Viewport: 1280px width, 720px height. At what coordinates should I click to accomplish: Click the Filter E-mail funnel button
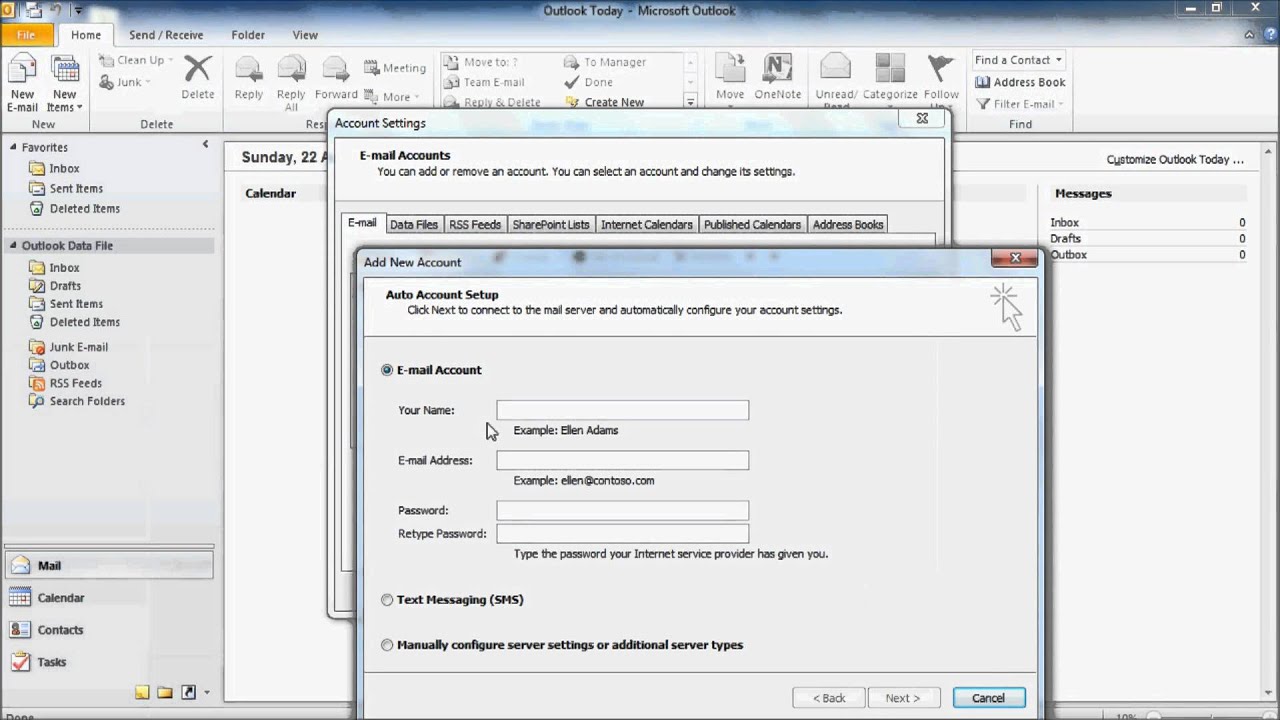pyautogui.click(x=1018, y=104)
